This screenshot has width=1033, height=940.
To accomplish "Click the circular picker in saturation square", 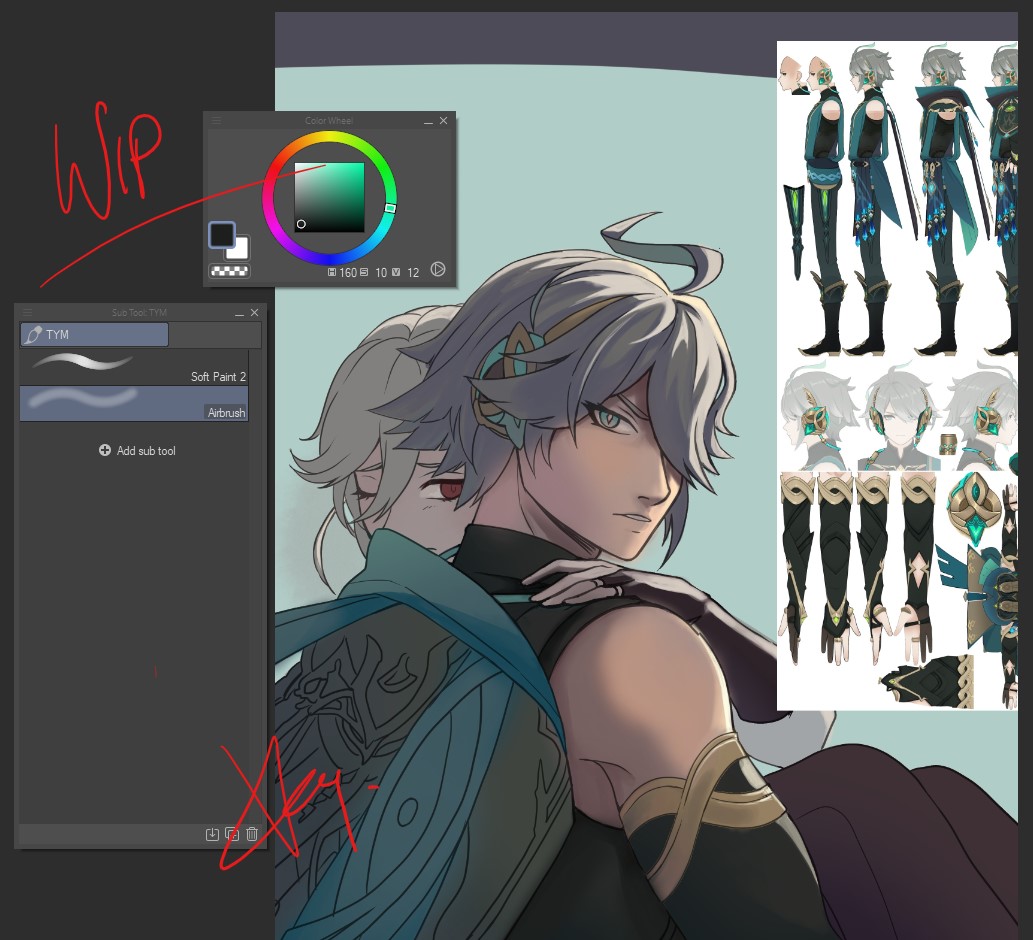I will click(301, 224).
